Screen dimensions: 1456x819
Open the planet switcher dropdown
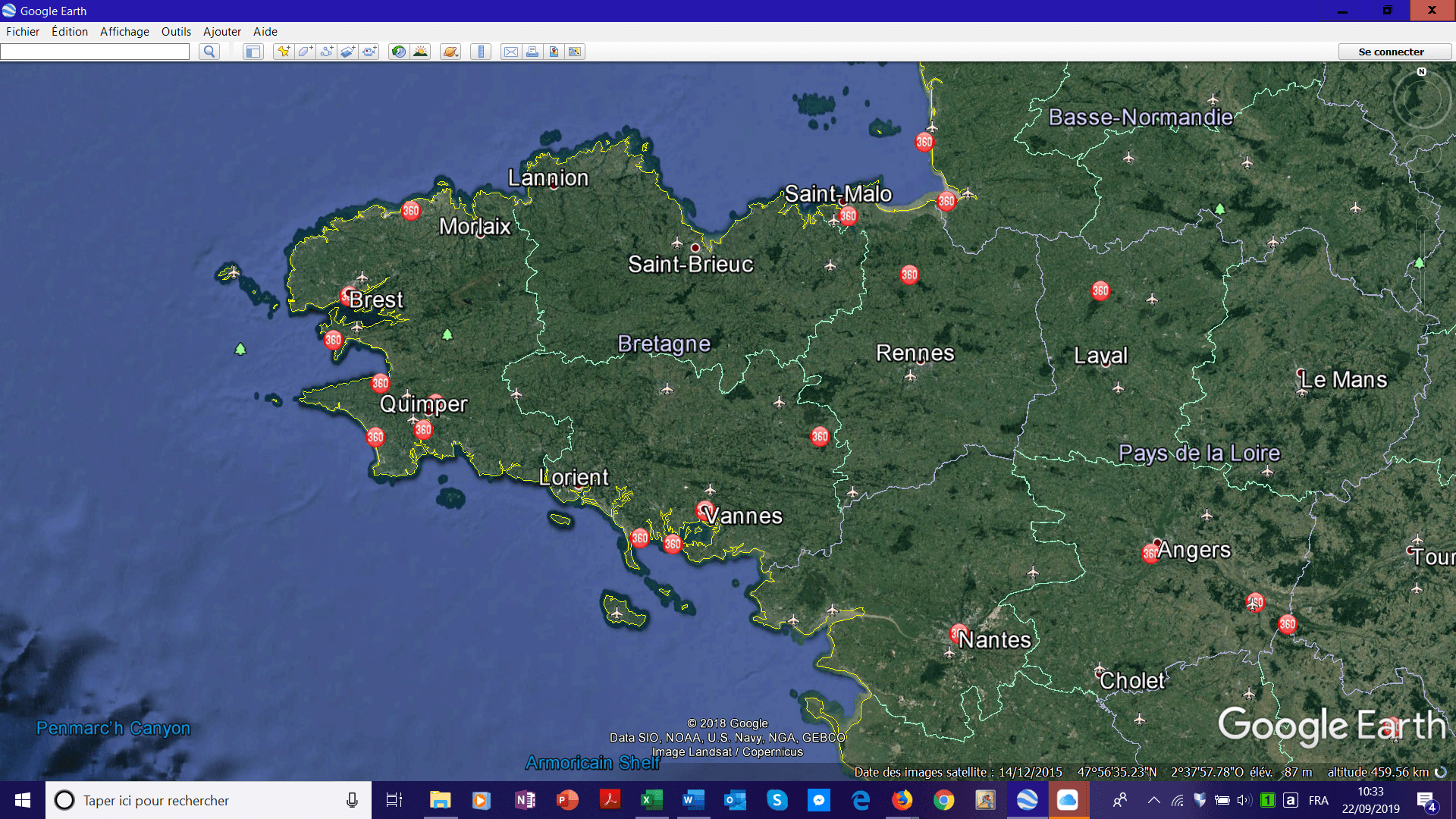click(x=449, y=52)
